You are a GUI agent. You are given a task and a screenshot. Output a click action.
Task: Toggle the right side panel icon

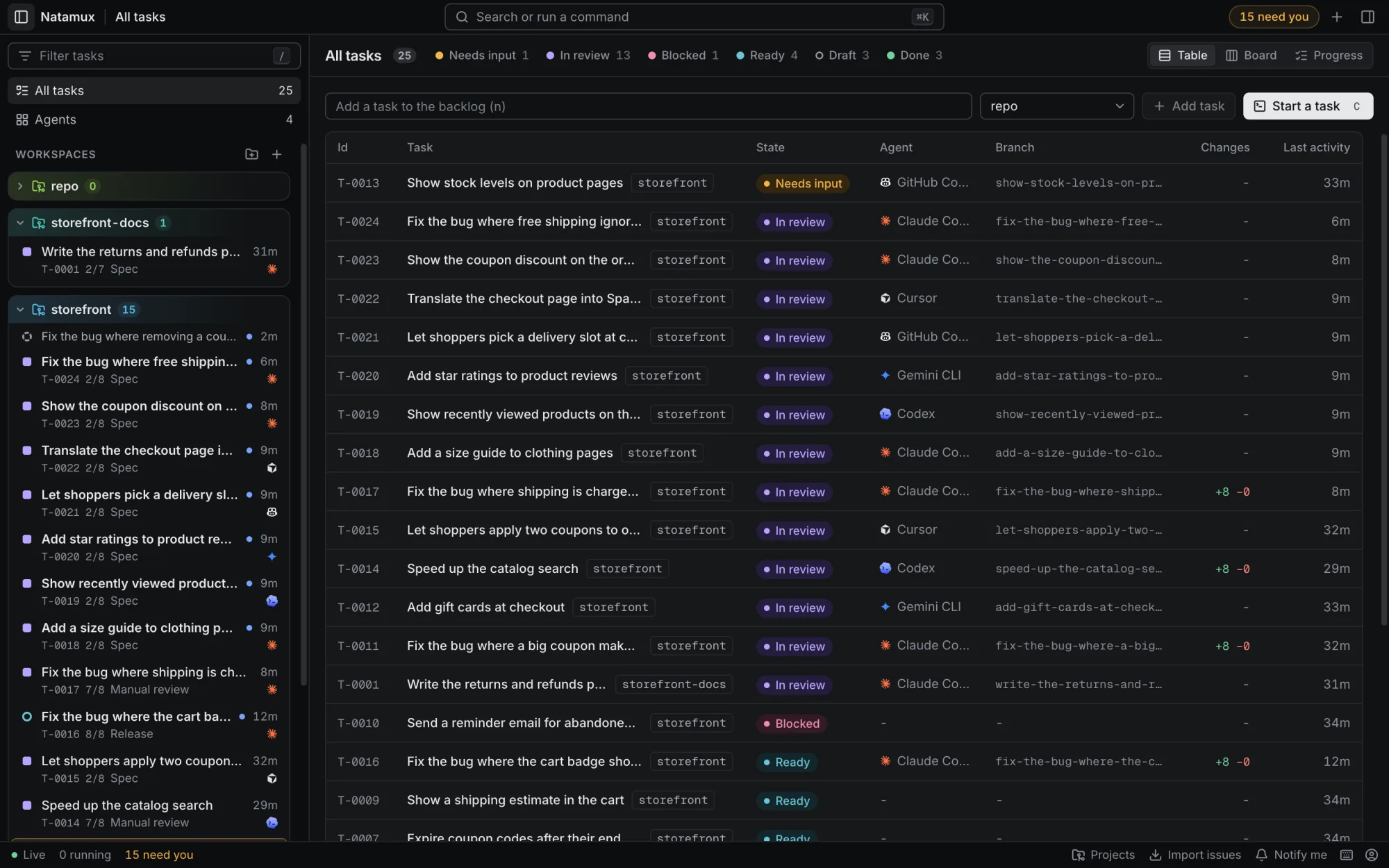[x=1367, y=17]
